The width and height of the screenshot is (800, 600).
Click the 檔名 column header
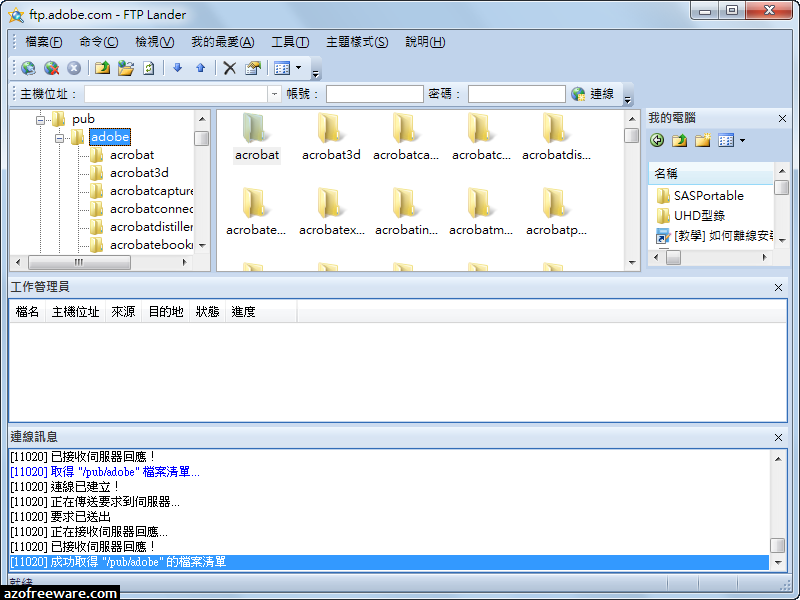coord(28,312)
